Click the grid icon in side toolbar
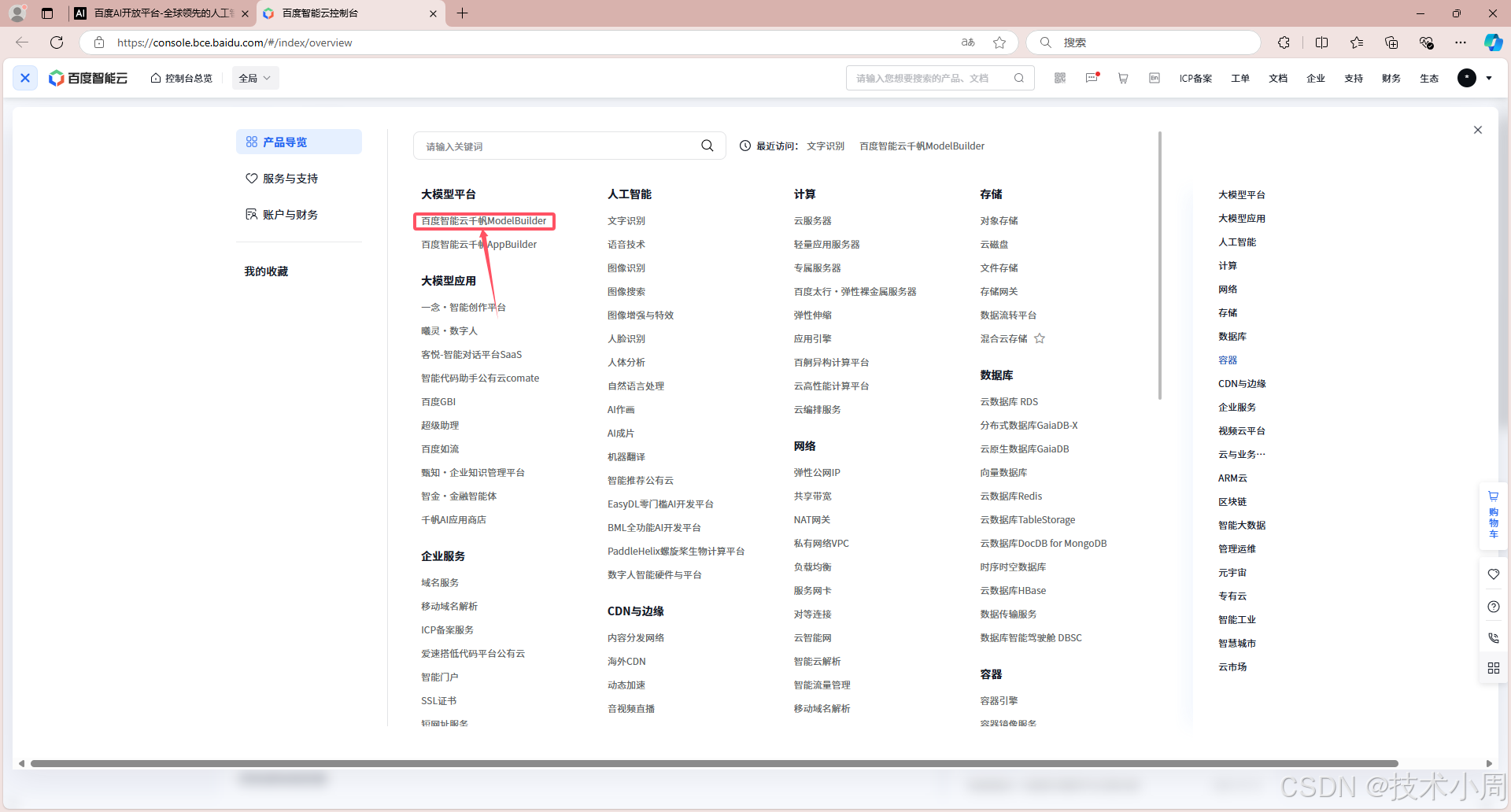 (1493, 668)
